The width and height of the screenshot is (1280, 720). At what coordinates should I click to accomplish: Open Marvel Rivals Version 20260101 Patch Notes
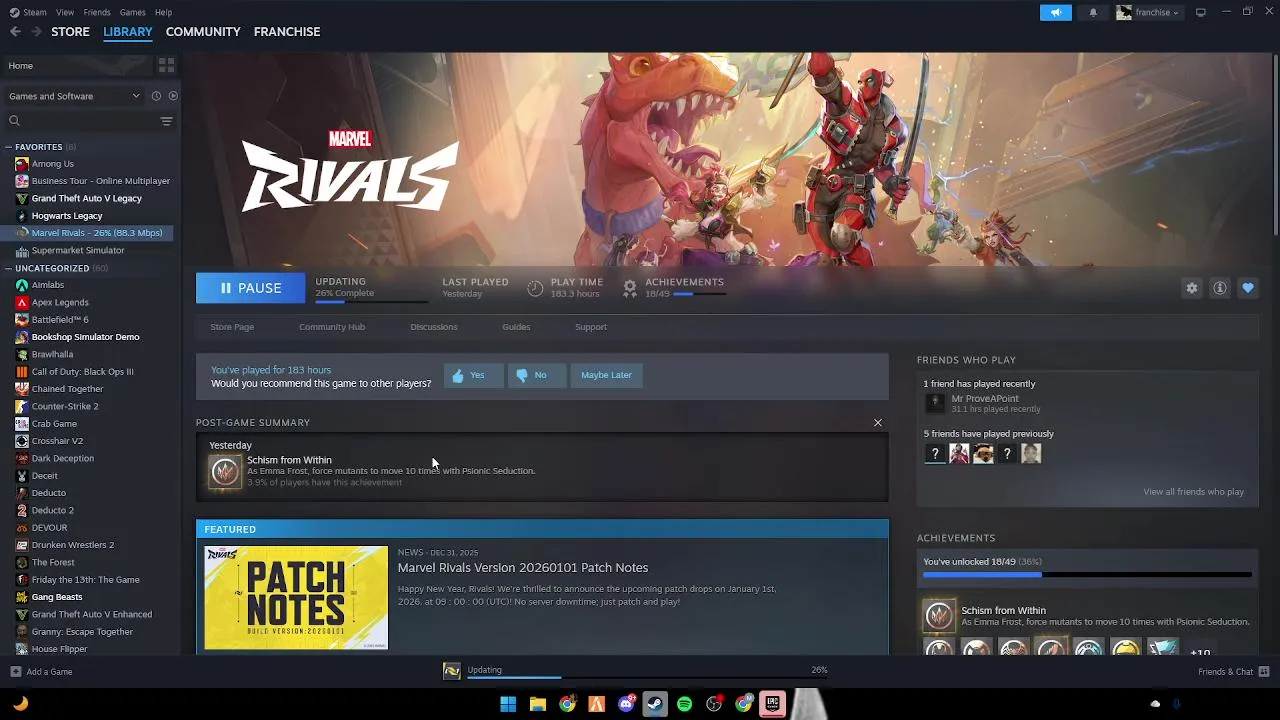(523, 568)
